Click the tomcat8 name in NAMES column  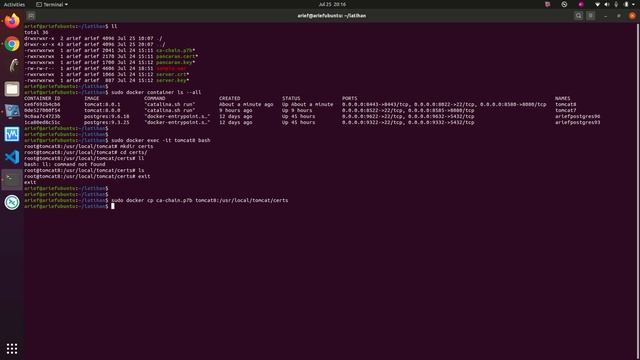pos(566,104)
